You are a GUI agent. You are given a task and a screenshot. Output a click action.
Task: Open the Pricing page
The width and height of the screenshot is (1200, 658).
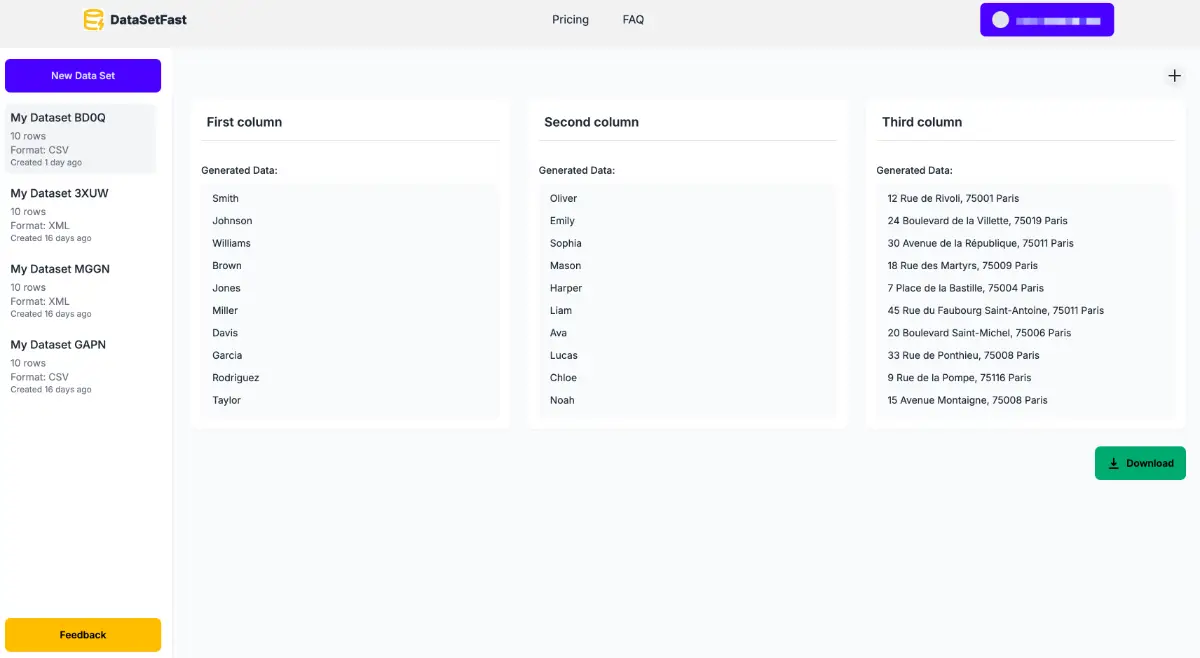point(570,20)
